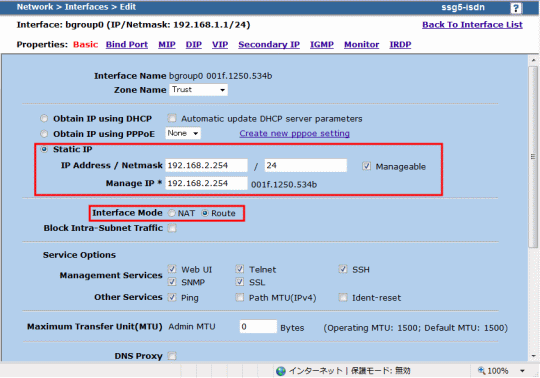Screen dimensions: 540x378
Task: Open the Zone Name dropdown set to Trust
Action: tap(198, 90)
